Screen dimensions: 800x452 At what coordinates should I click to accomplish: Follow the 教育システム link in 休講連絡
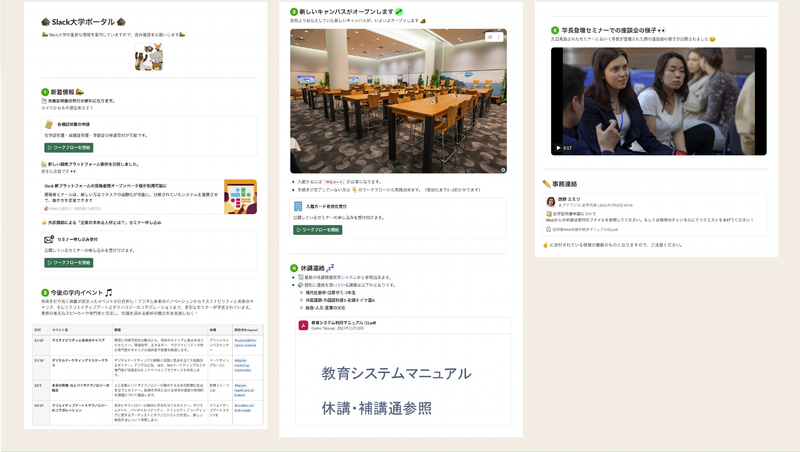[344, 278]
